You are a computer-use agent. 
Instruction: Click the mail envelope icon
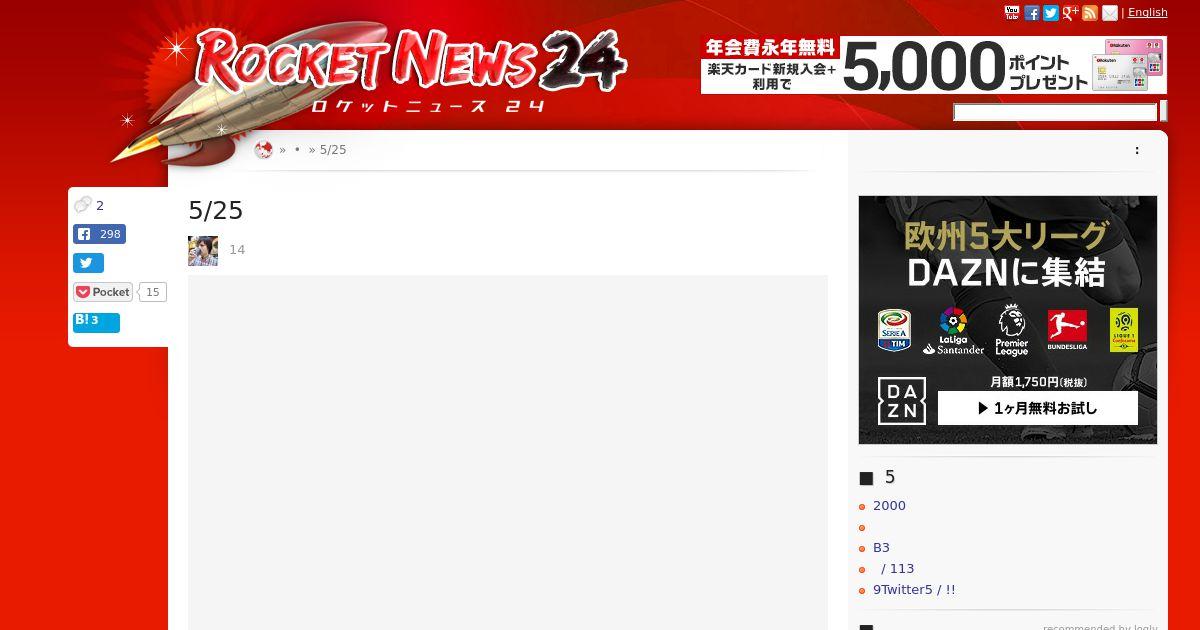click(x=1110, y=13)
